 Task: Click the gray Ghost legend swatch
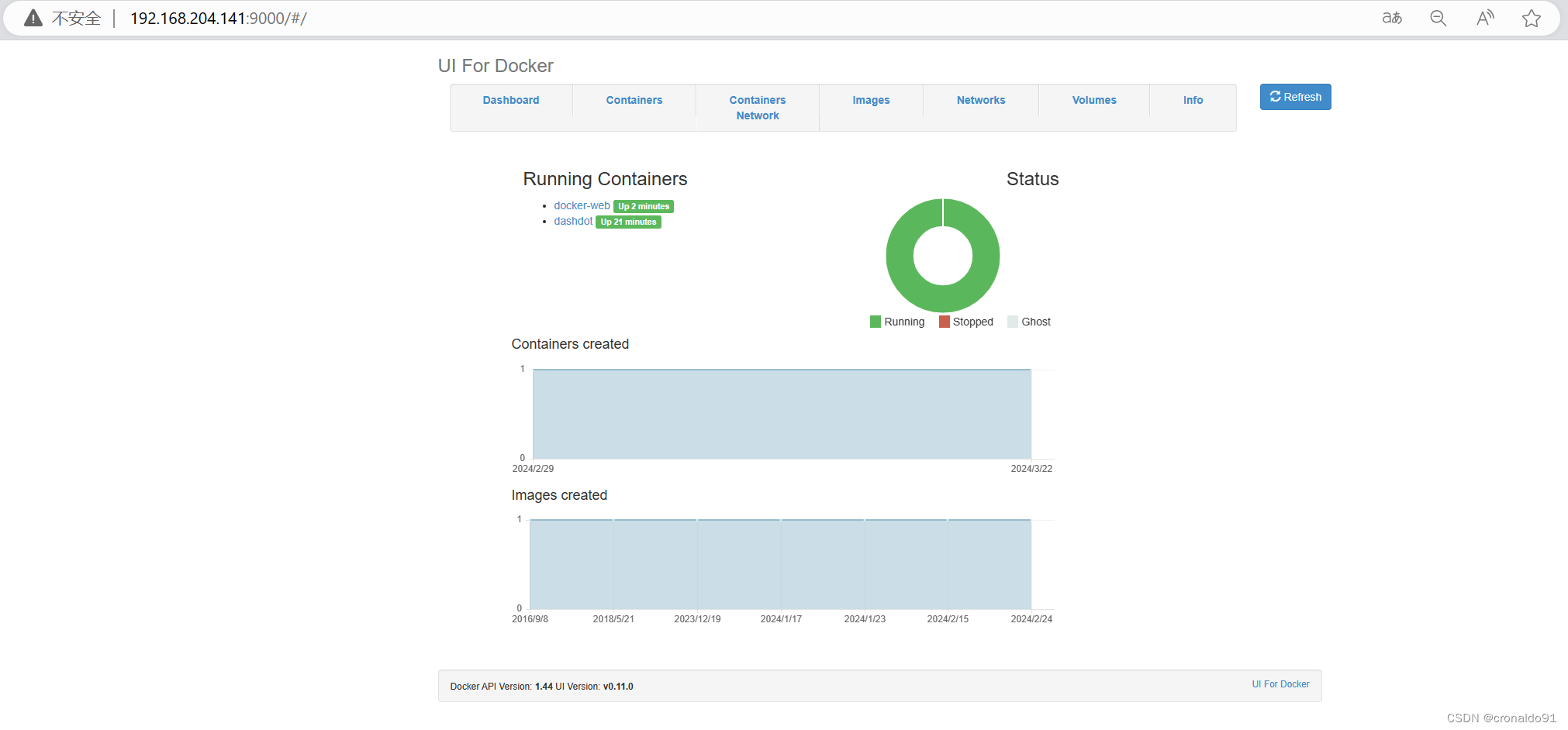point(1013,322)
